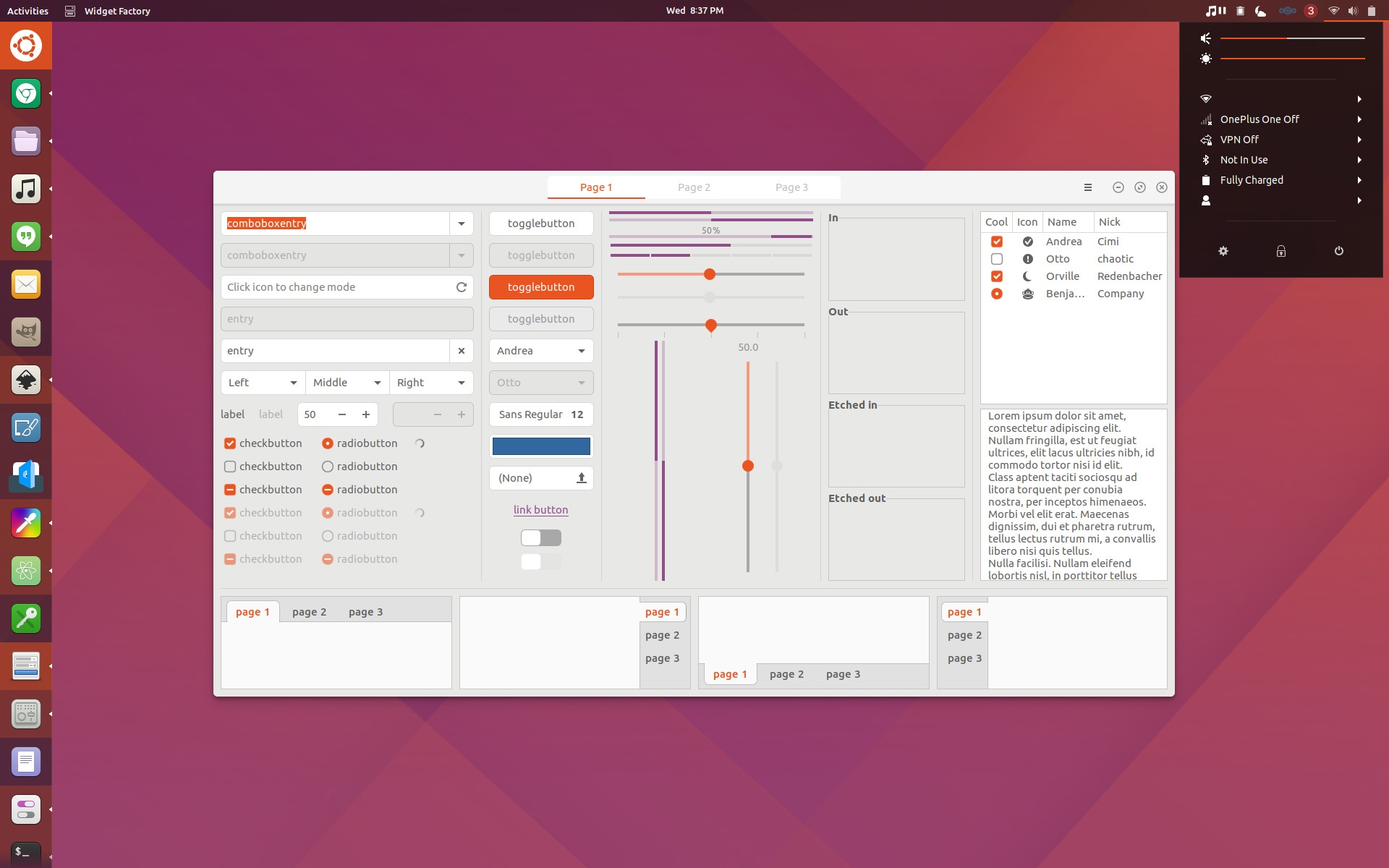Open Hangouts chat app in dock
Screen dimensions: 1389x868
tap(26, 237)
